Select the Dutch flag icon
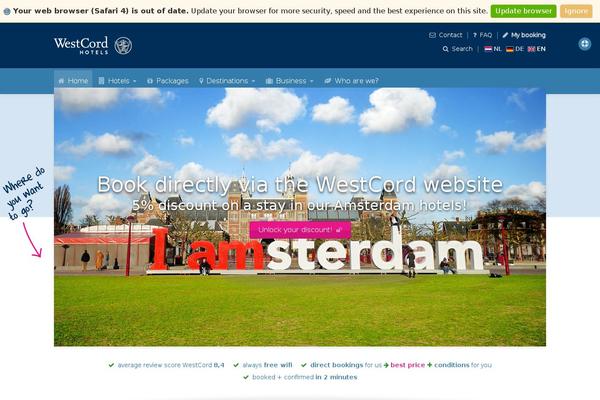Screen dimensions: 600x400 click(488, 49)
